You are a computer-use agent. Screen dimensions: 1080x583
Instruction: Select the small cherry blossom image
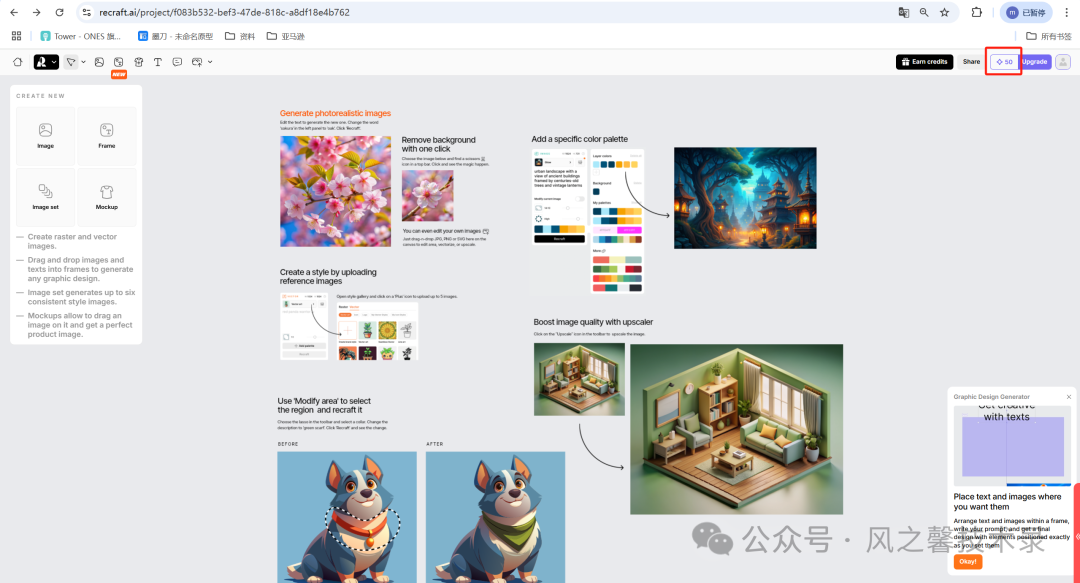428,196
